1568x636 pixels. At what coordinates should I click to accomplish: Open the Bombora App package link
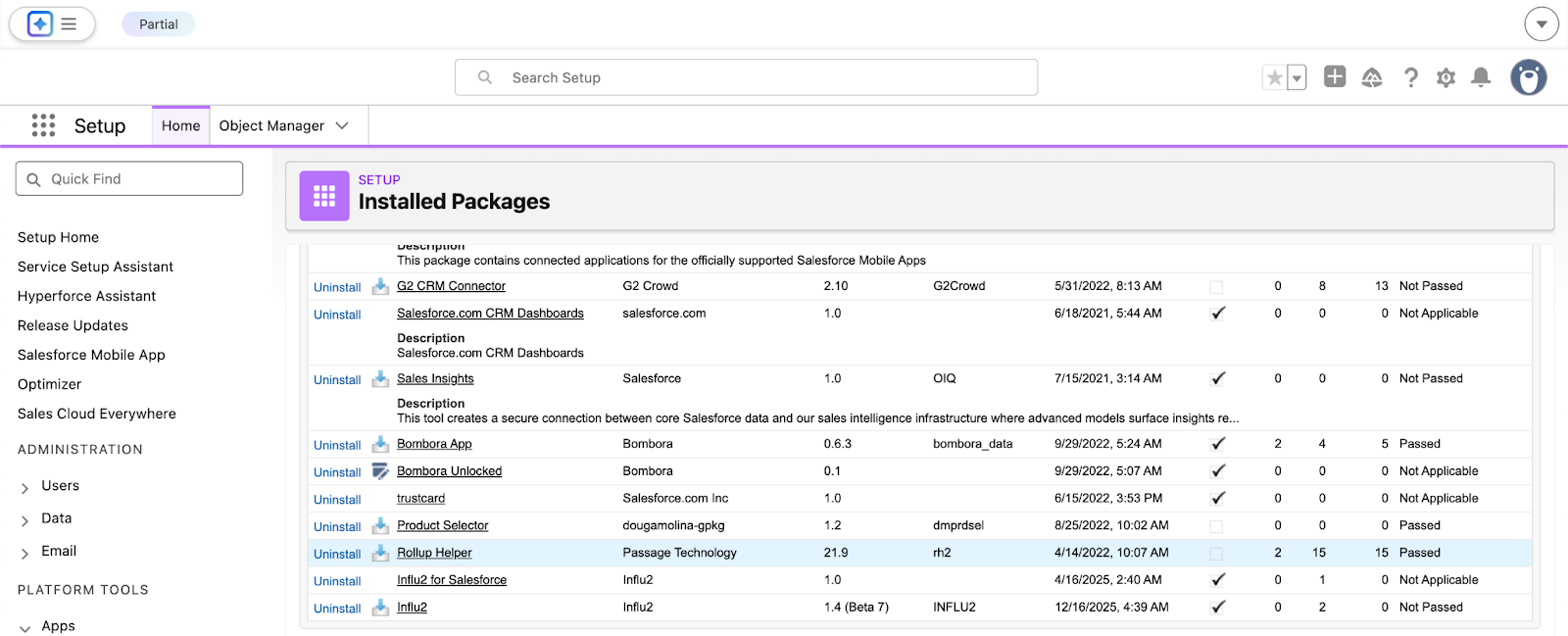(434, 444)
